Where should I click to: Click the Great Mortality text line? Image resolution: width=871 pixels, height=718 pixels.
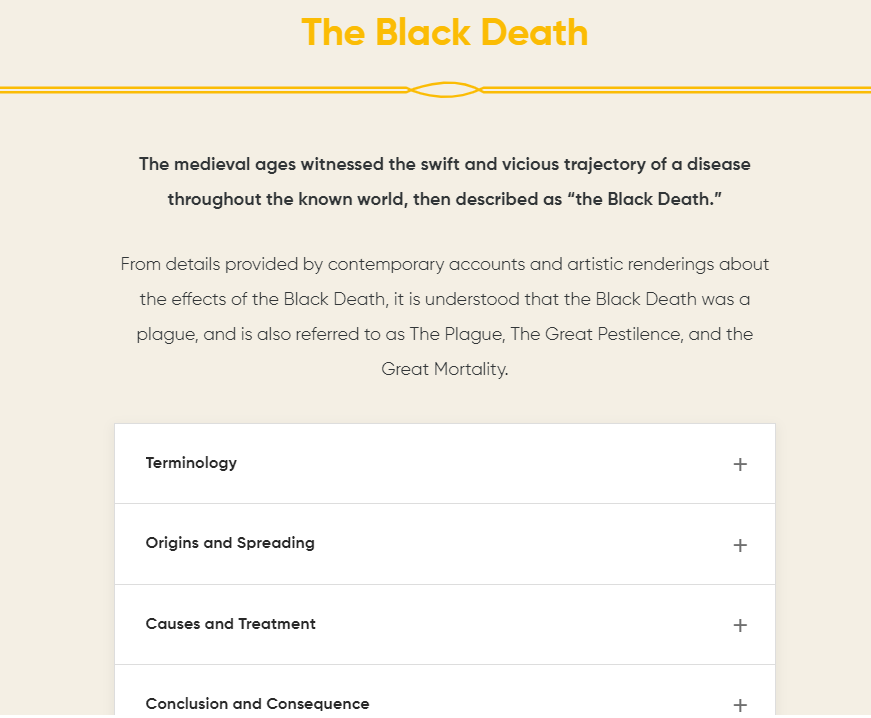[444, 369]
